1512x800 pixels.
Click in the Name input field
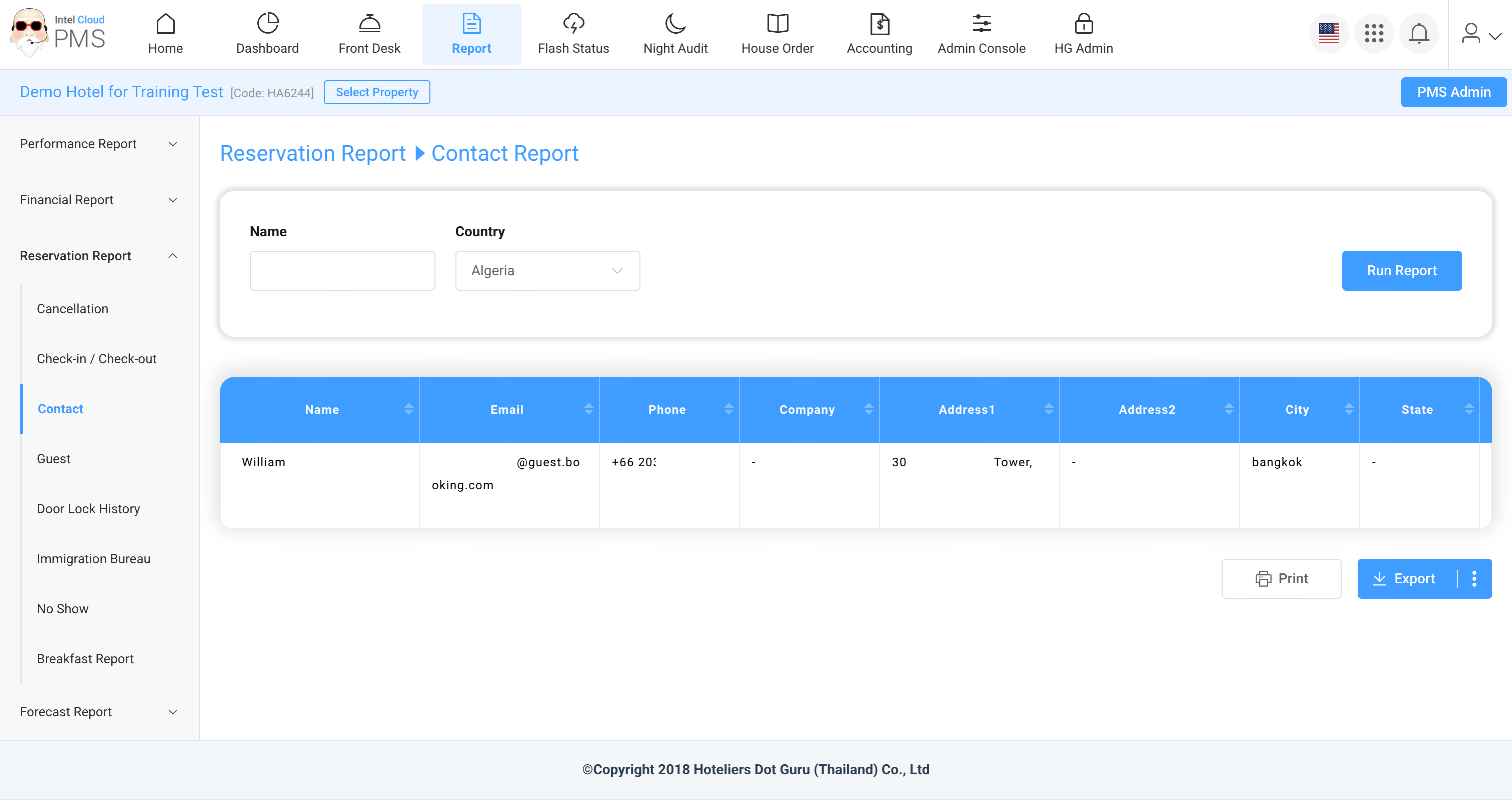tap(342, 271)
